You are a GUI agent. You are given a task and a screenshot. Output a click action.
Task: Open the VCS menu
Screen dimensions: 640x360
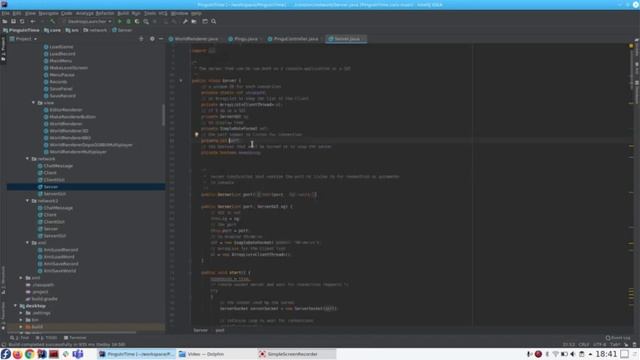pos(163,13)
